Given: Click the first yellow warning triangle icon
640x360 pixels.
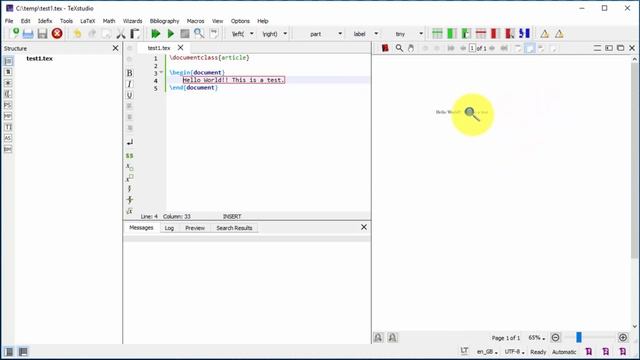Looking at the screenshot, I should 544,34.
